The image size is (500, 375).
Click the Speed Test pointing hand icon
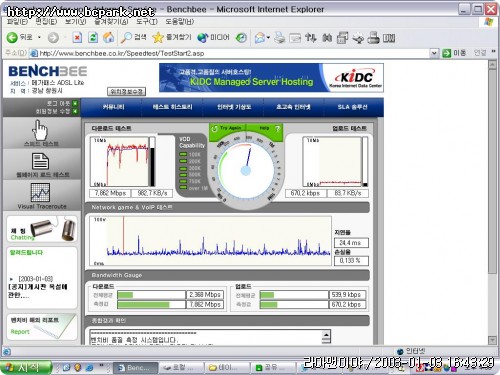coord(40,130)
